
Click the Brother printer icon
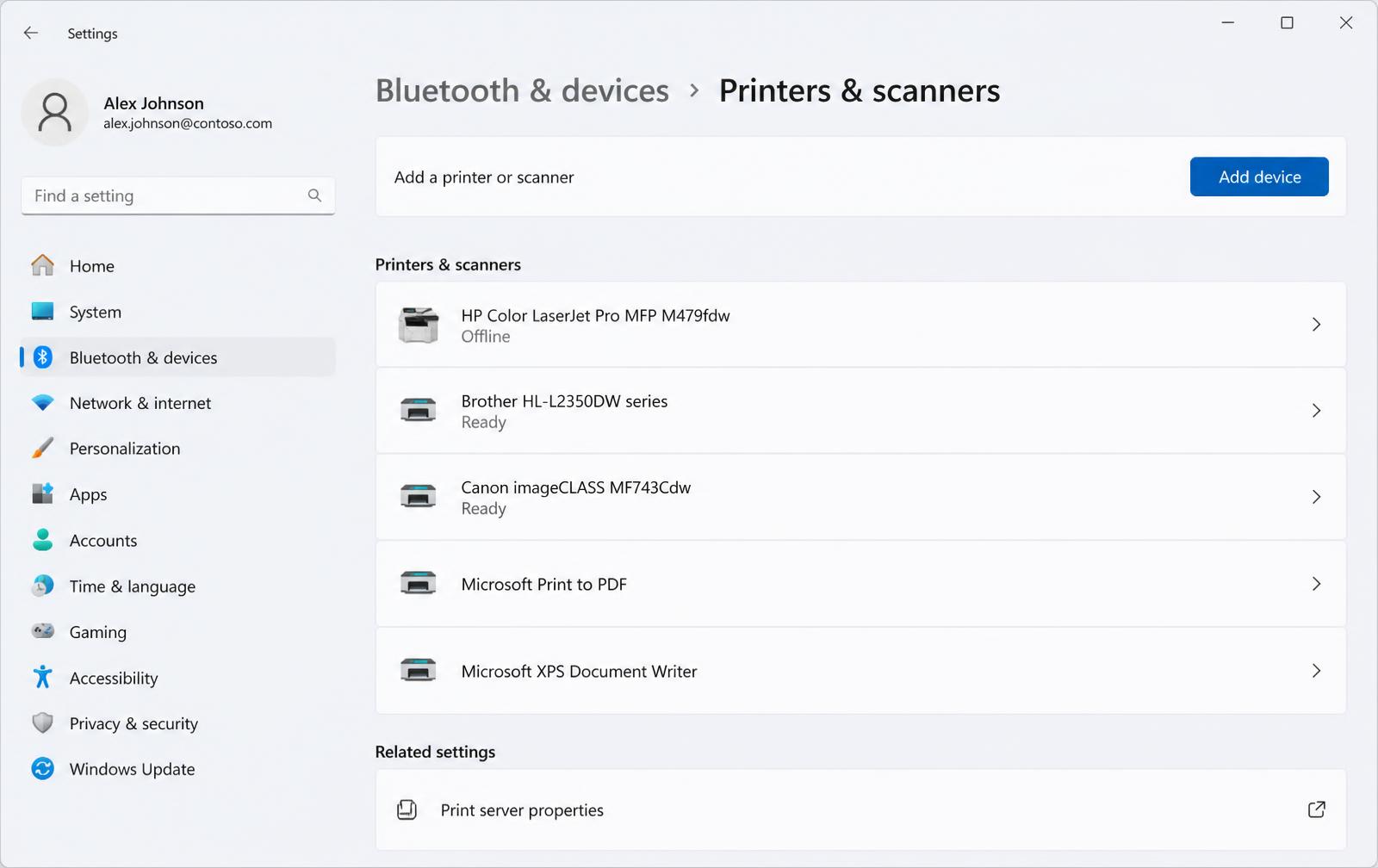coord(419,411)
